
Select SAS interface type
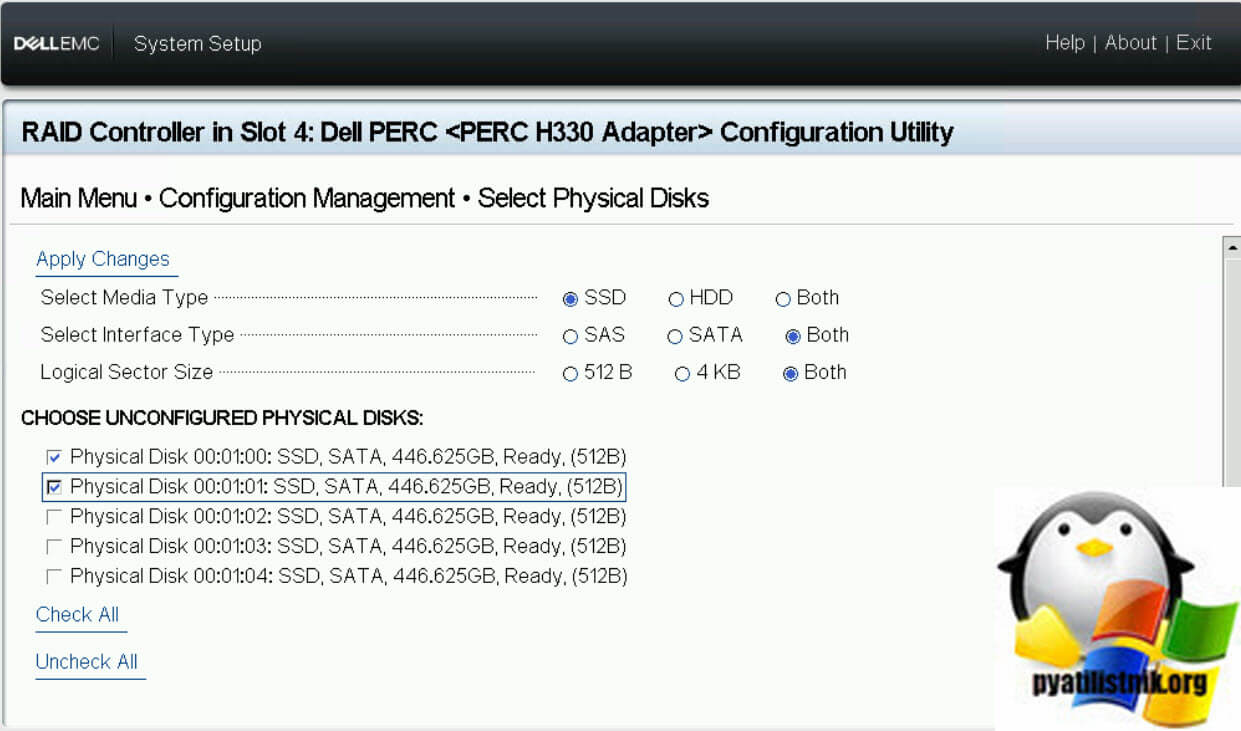(x=570, y=336)
